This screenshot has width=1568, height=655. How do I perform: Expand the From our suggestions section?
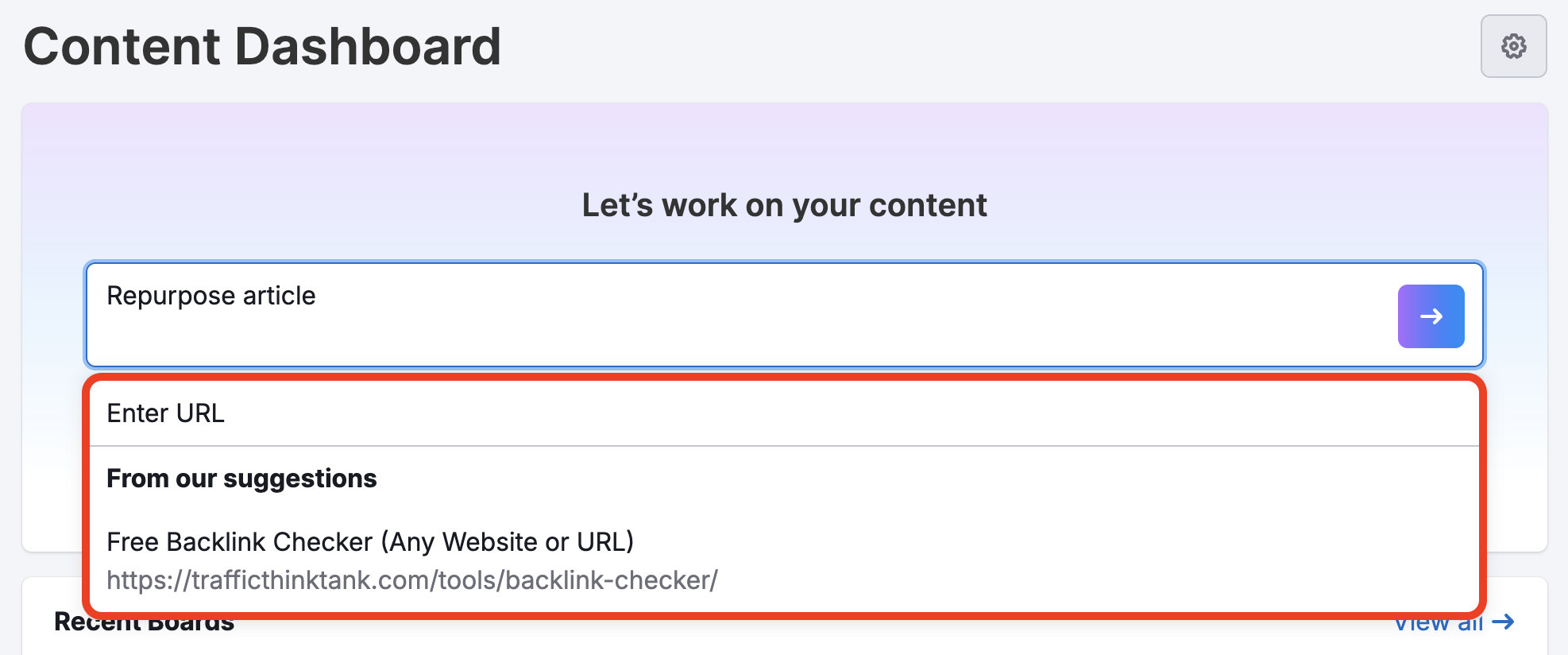click(241, 478)
